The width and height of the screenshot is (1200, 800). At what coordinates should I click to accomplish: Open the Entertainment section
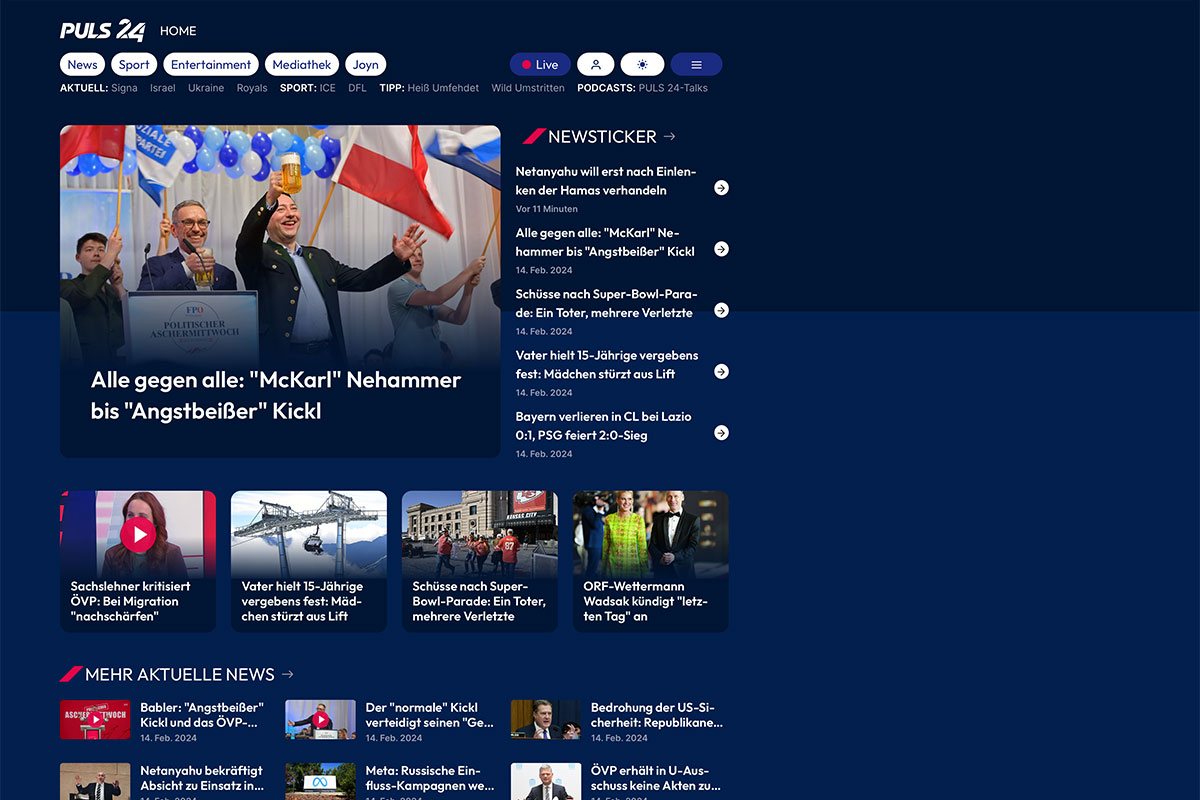click(x=211, y=65)
